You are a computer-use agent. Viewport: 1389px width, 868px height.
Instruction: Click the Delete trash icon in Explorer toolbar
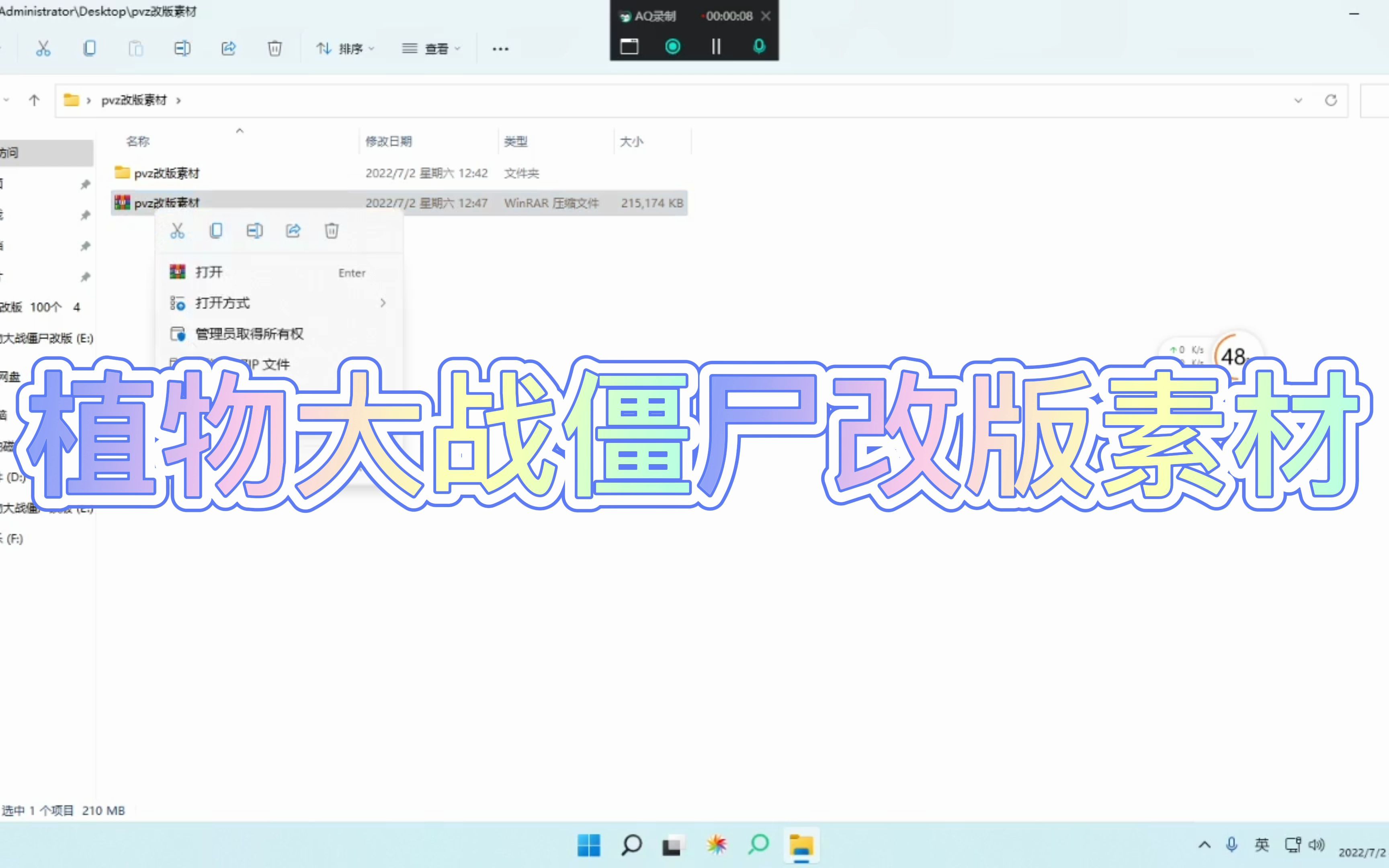[275, 49]
